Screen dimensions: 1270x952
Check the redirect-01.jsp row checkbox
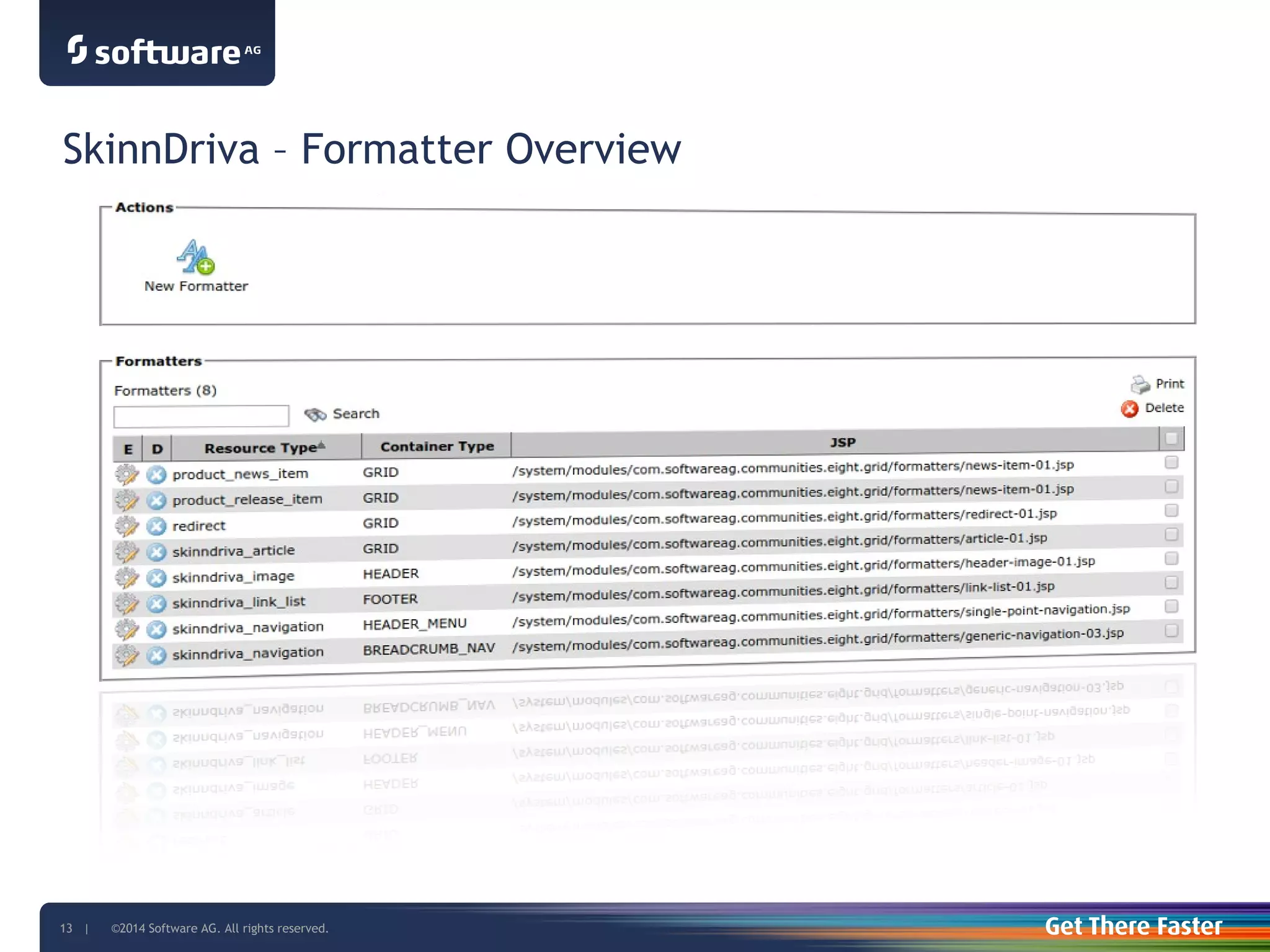[x=1171, y=510]
